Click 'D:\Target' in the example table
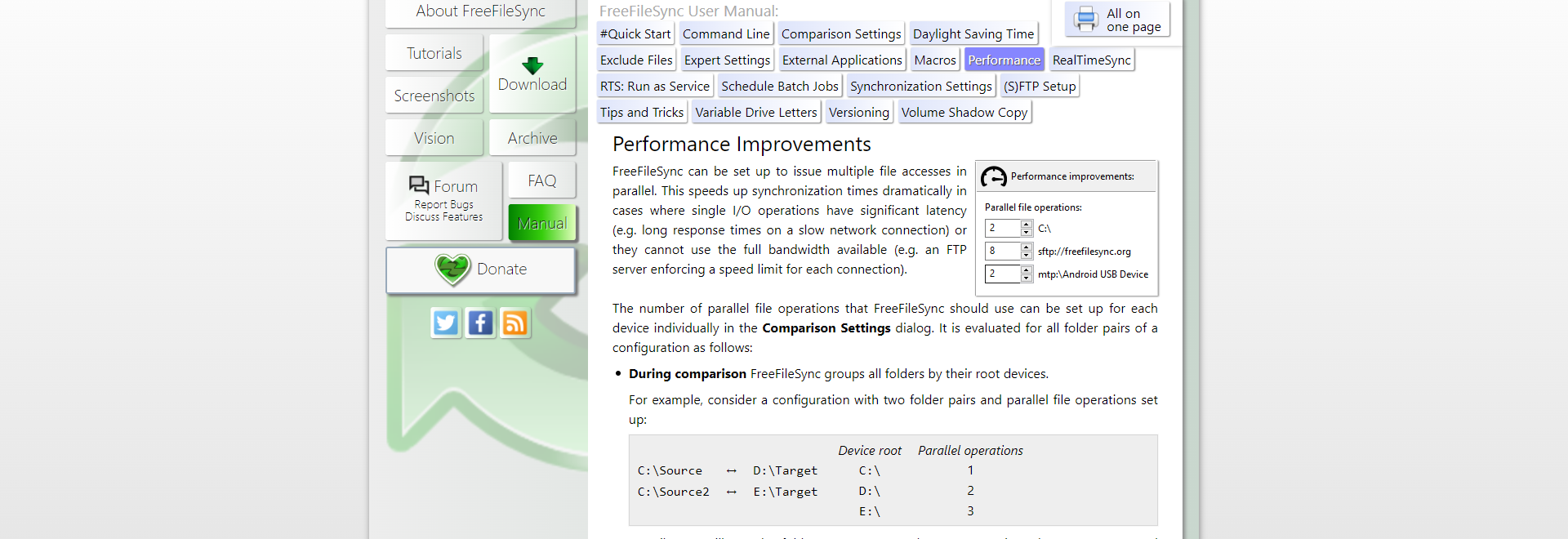This screenshot has width=1568, height=539. pos(785,470)
